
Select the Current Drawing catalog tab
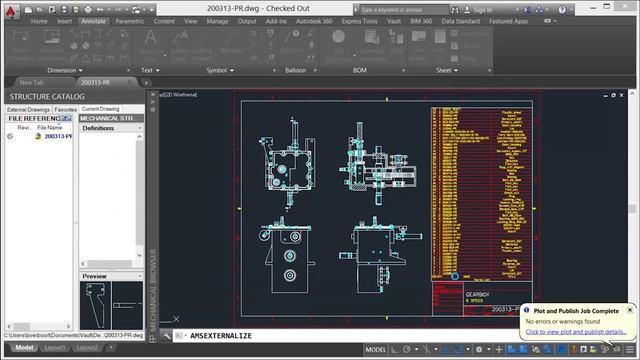[100, 109]
